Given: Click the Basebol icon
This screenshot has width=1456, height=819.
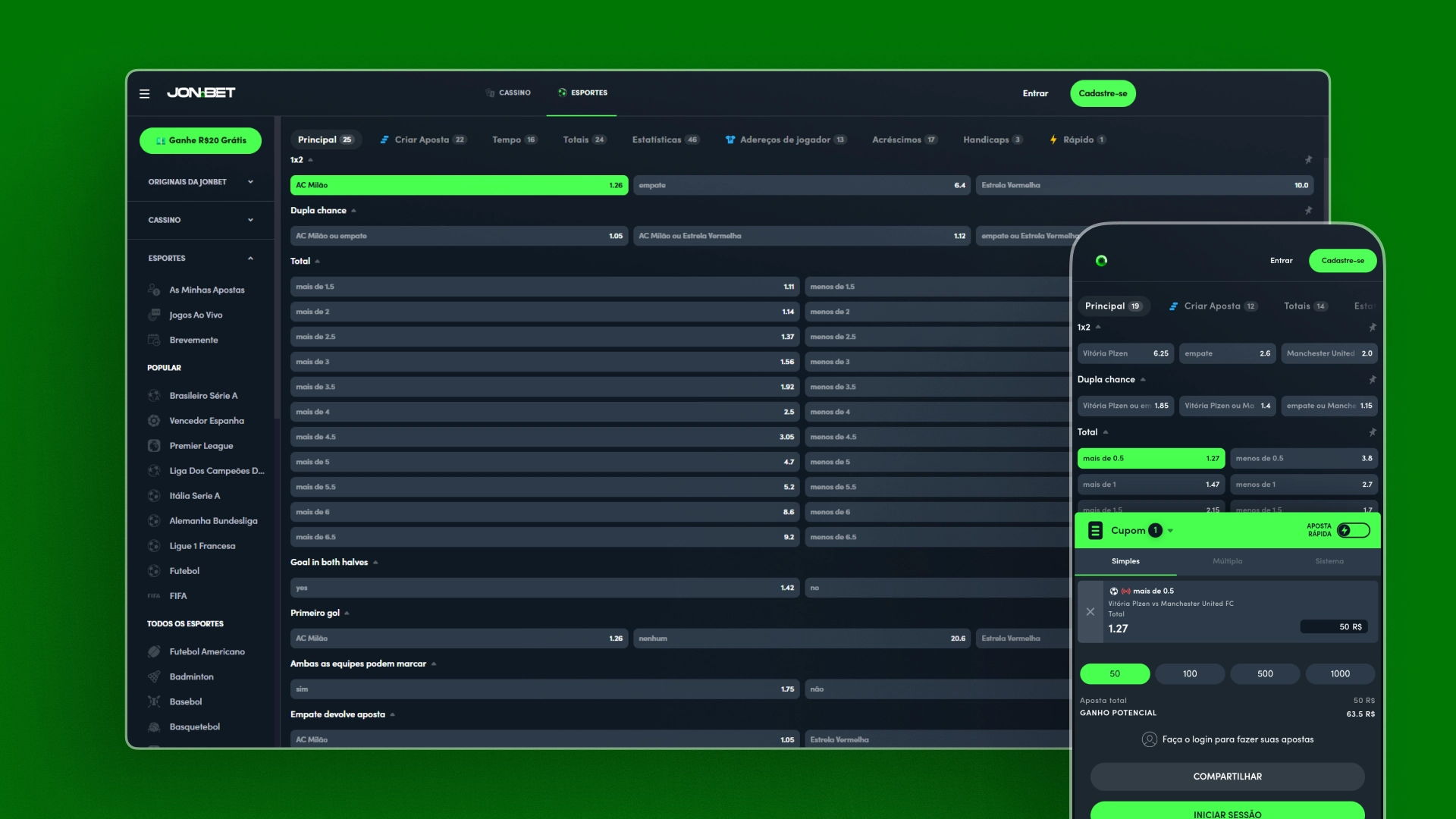Looking at the screenshot, I should [154, 701].
